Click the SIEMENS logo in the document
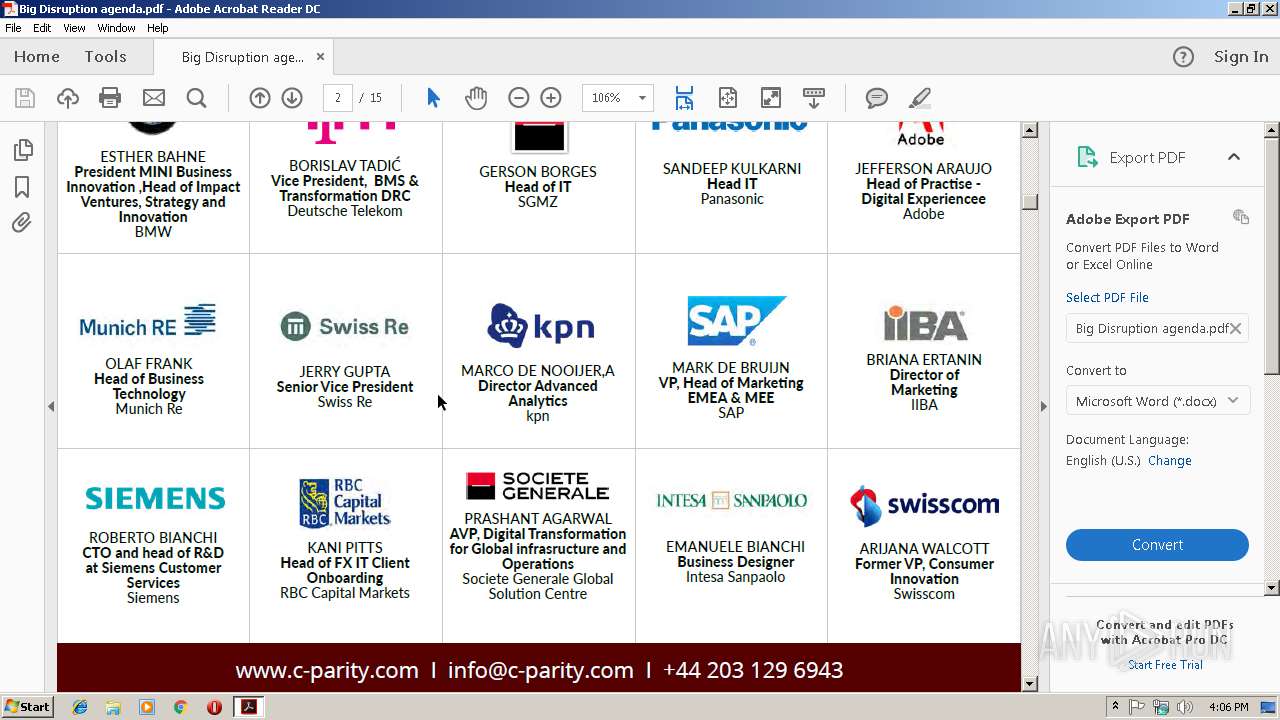The width and height of the screenshot is (1280, 720). 155,498
